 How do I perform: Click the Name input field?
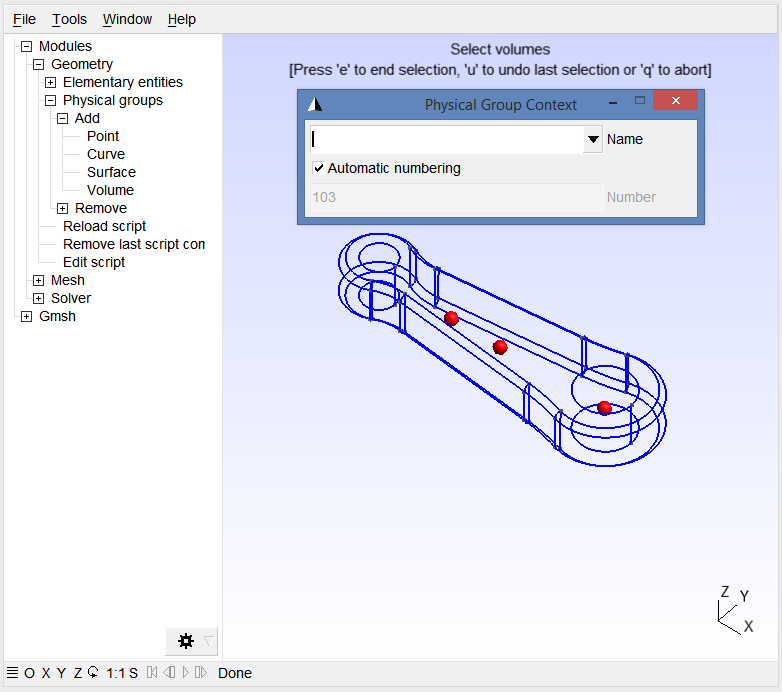coord(446,139)
